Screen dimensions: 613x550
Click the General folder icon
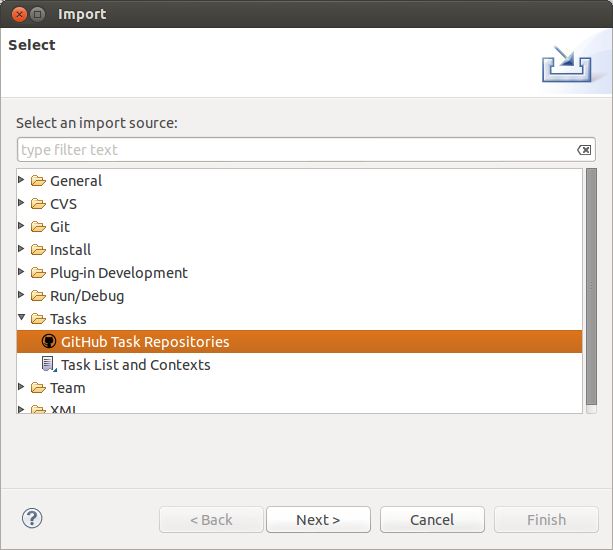(38, 181)
